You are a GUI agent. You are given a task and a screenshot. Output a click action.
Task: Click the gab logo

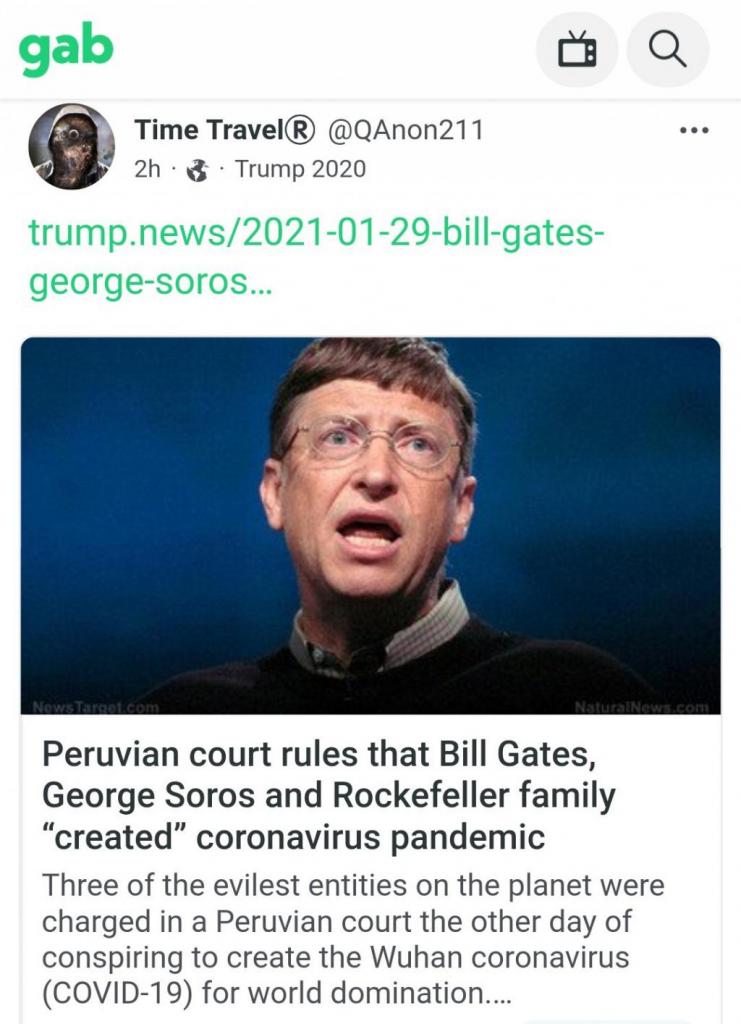point(67,50)
